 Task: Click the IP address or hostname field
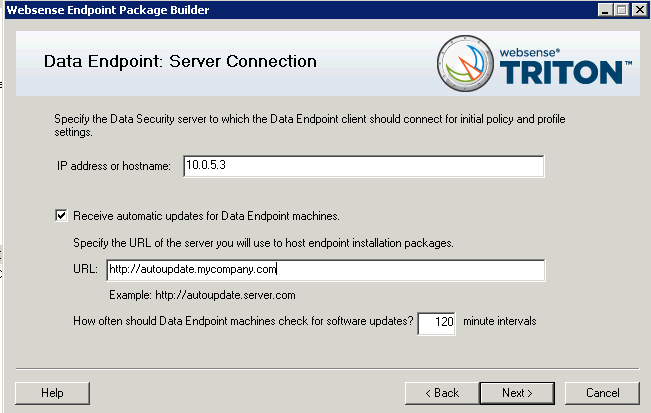364,166
